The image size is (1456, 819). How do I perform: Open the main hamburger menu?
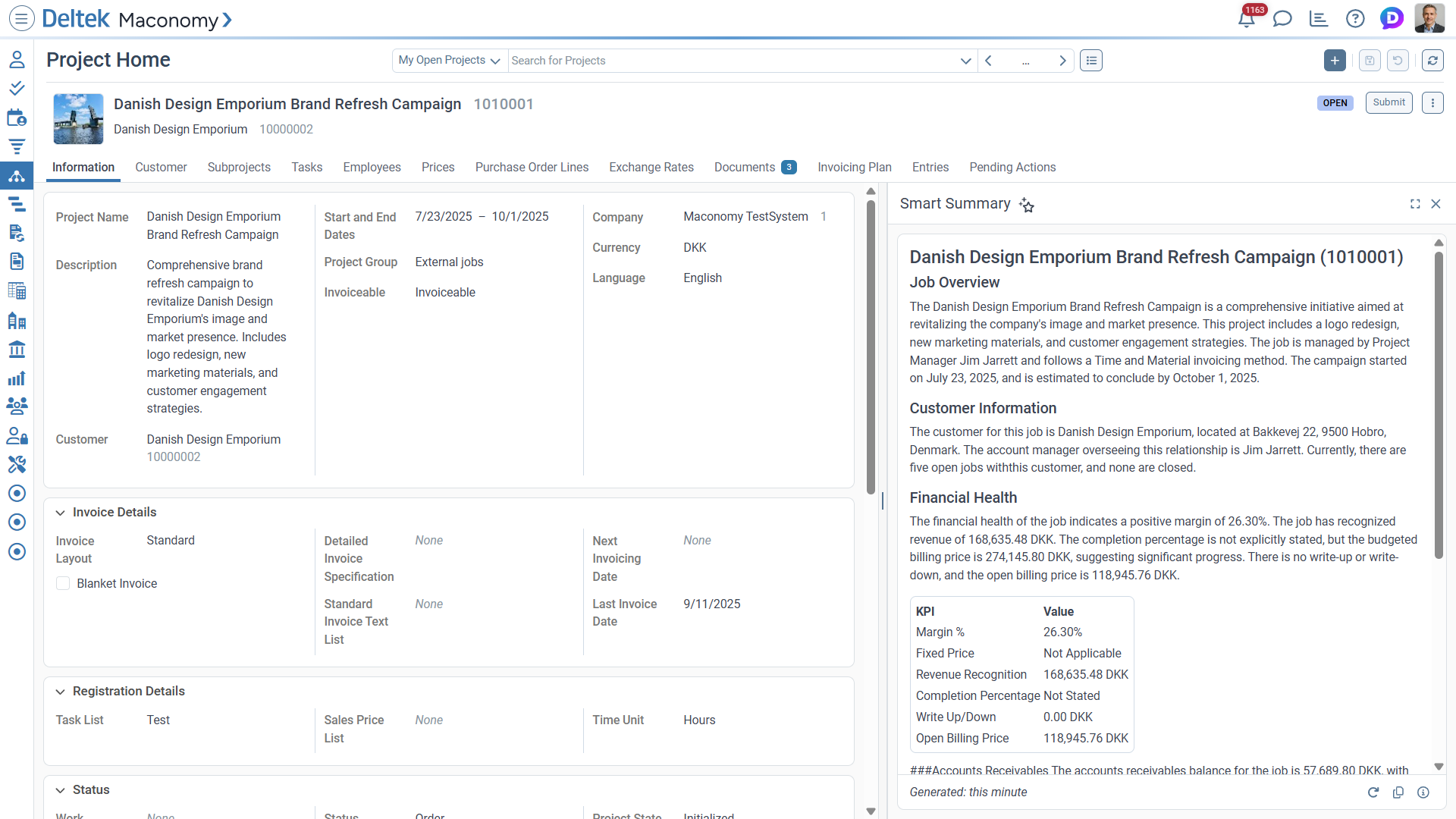click(x=22, y=18)
